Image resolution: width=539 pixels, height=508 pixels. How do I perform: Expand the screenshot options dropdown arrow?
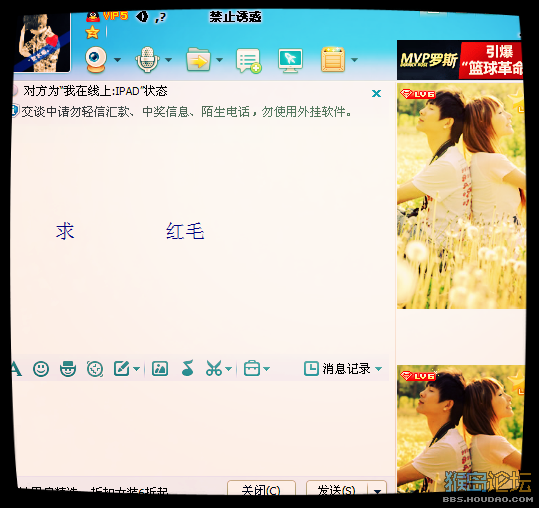[229, 369]
